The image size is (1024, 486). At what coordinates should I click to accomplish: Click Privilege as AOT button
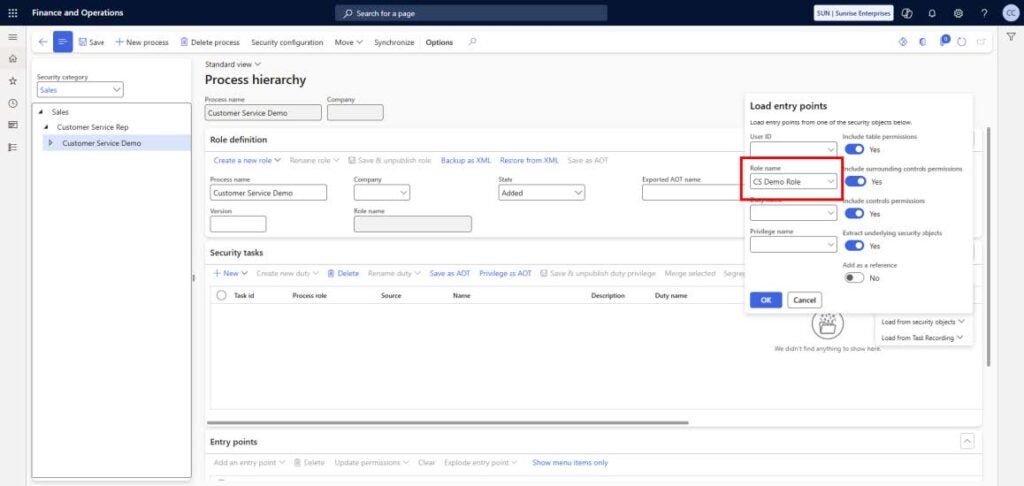tap(505, 273)
